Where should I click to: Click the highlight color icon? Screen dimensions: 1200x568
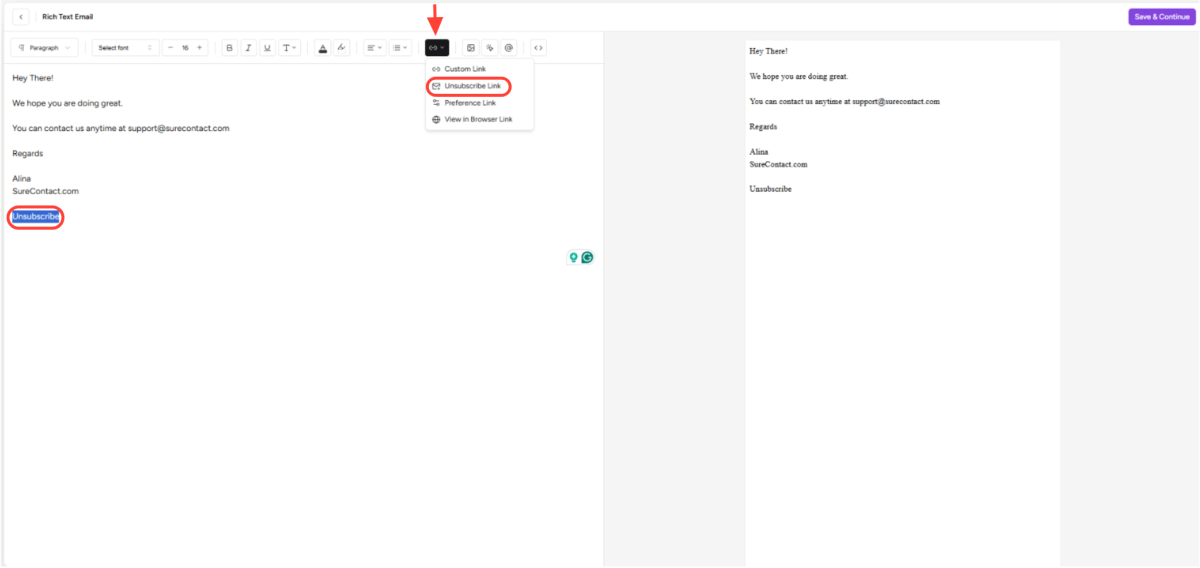click(x=341, y=48)
